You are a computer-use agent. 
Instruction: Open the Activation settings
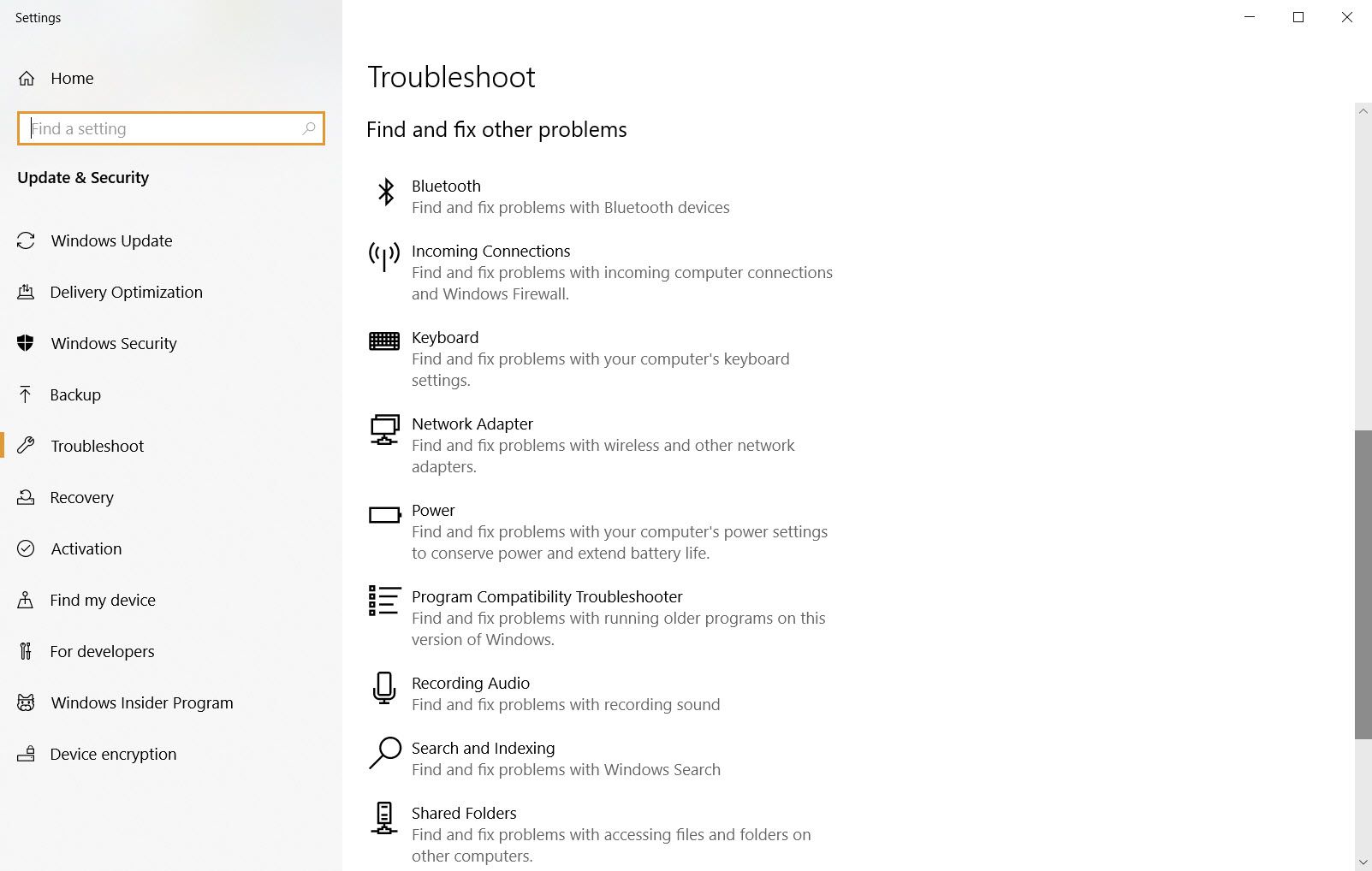(x=86, y=548)
